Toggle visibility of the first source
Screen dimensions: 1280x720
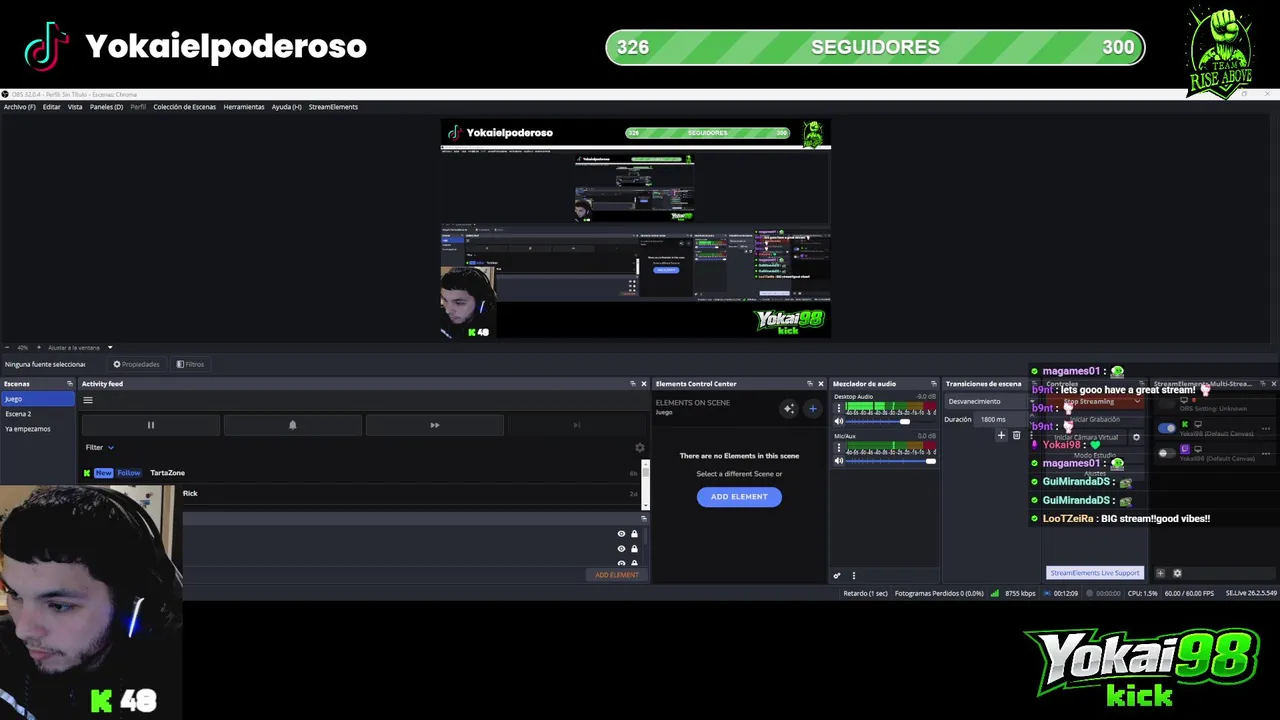[x=621, y=534]
